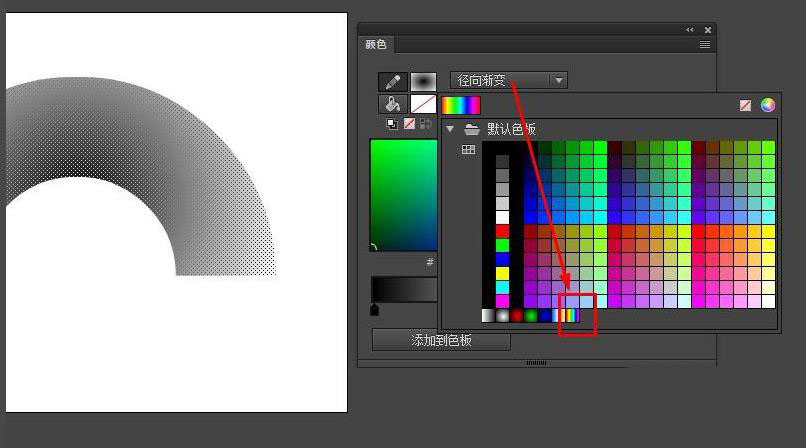
Task: Click the rainbow gradient preview in swatch popup
Action: coord(461,105)
